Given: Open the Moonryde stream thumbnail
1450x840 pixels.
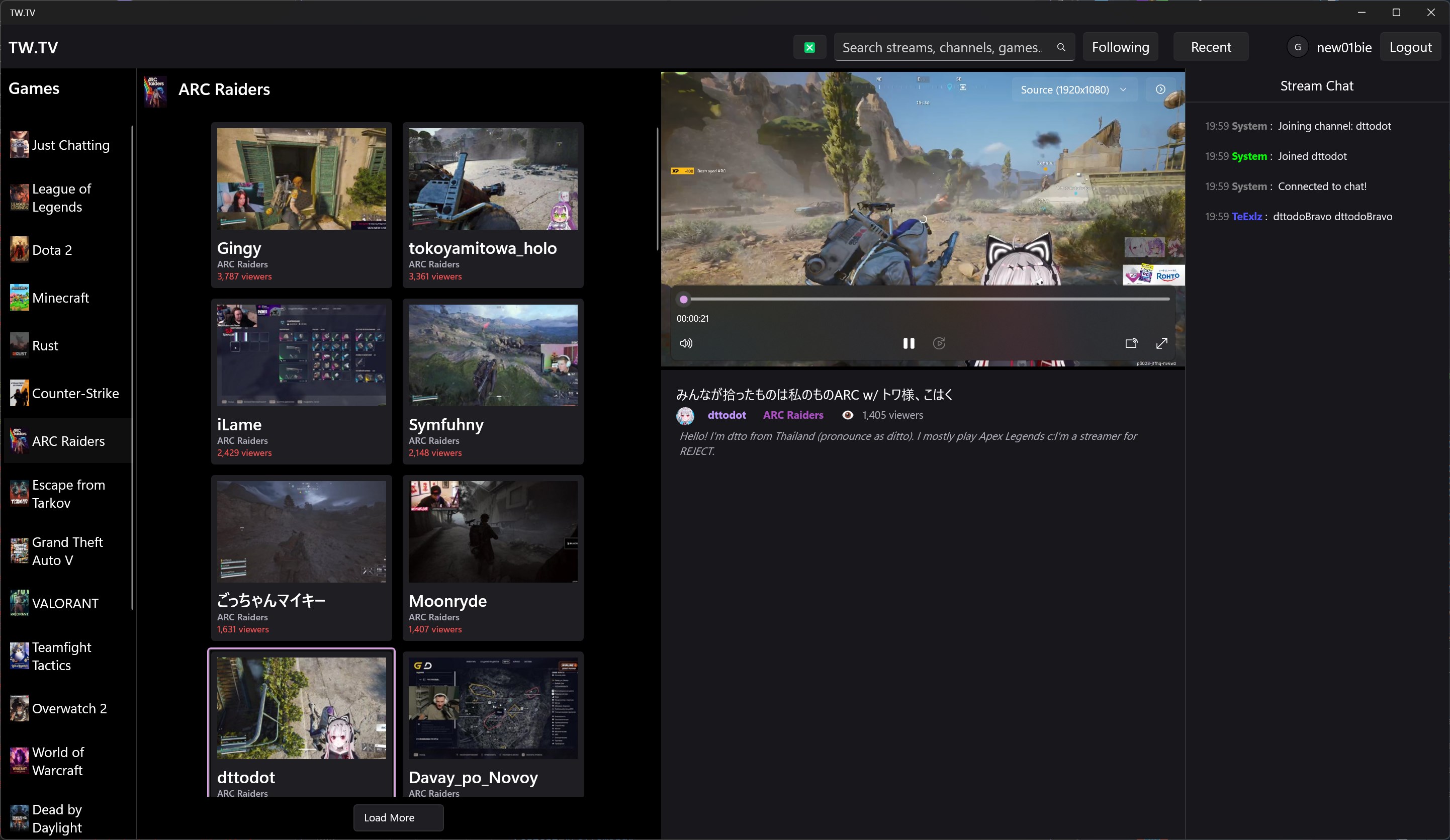Looking at the screenshot, I should click(x=493, y=532).
